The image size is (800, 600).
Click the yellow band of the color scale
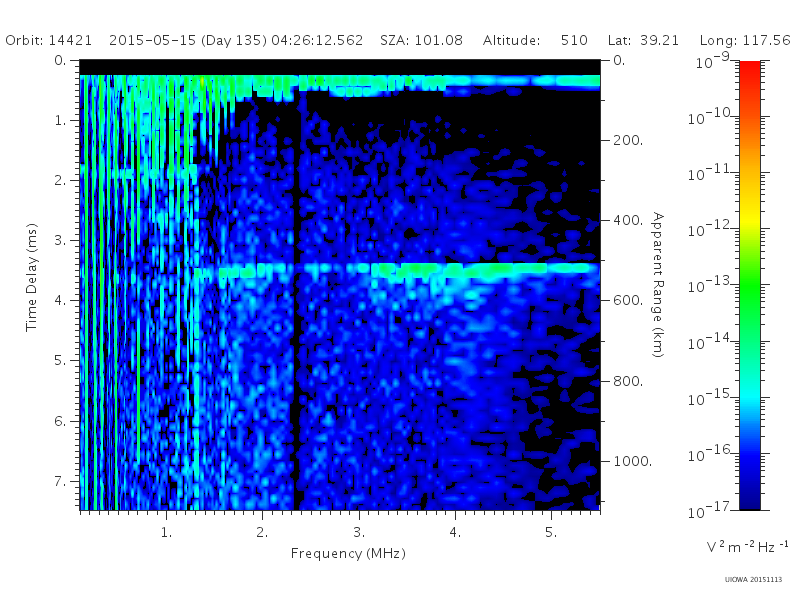749,219
